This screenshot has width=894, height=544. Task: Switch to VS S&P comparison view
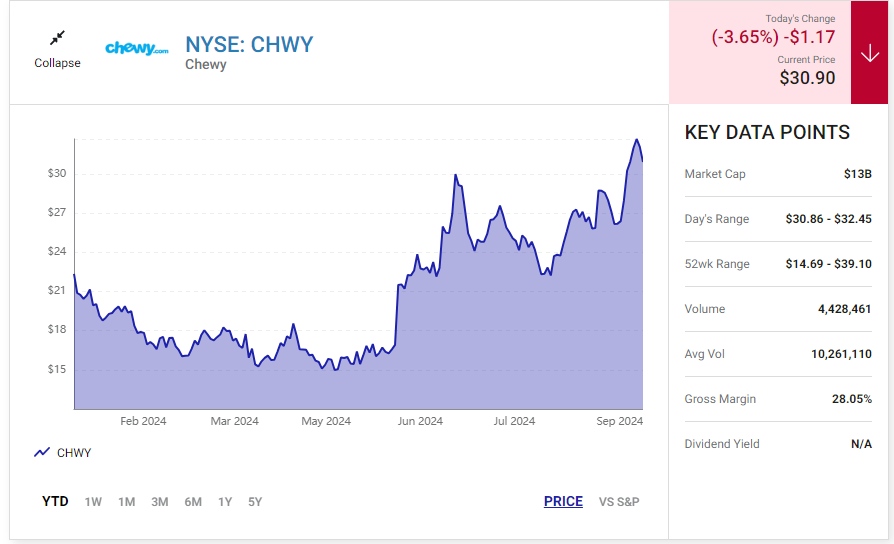619,501
